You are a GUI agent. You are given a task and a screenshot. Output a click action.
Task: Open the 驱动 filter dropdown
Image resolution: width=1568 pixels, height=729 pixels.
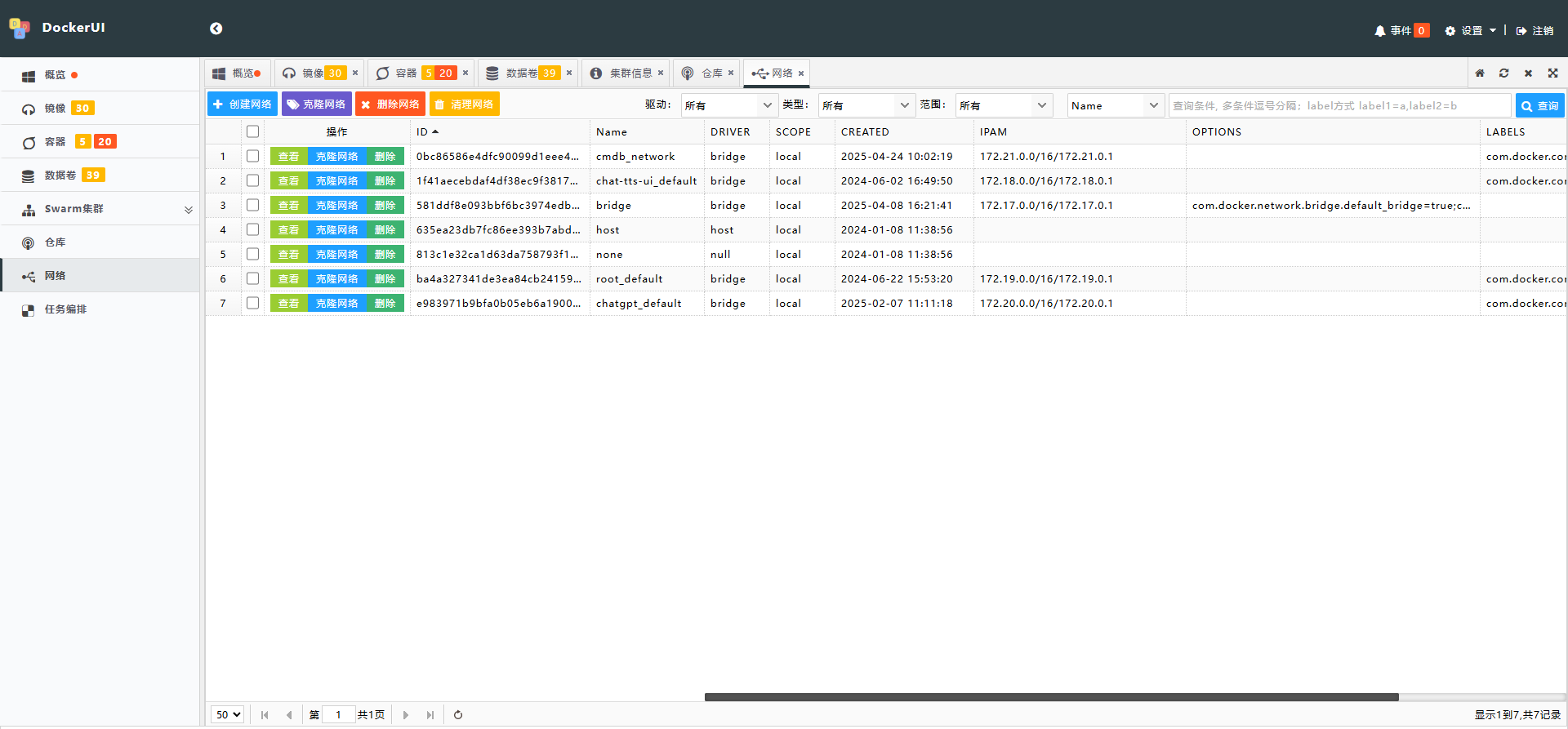click(728, 105)
